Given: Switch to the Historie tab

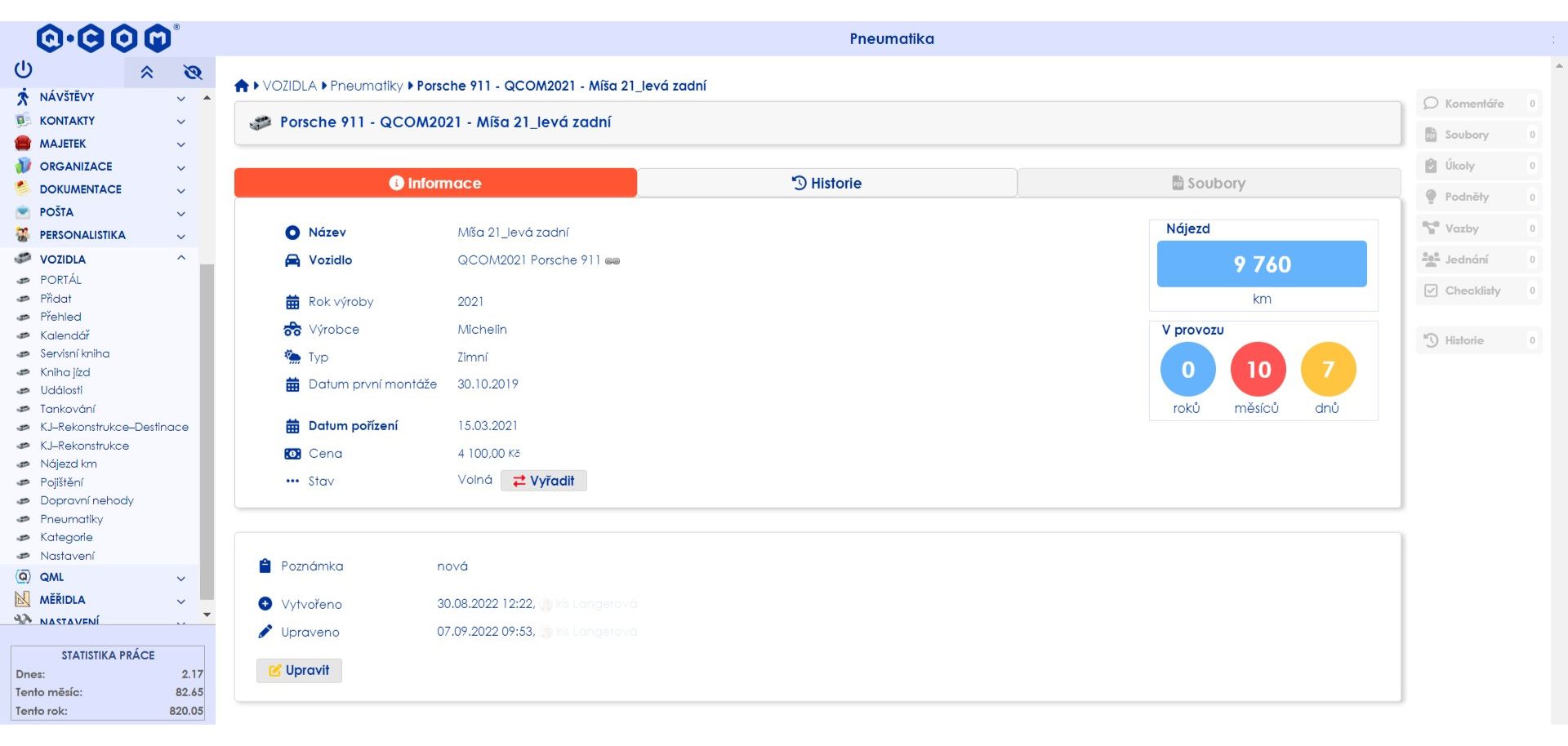Looking at the screenshot, I should [x=826, y=183].
